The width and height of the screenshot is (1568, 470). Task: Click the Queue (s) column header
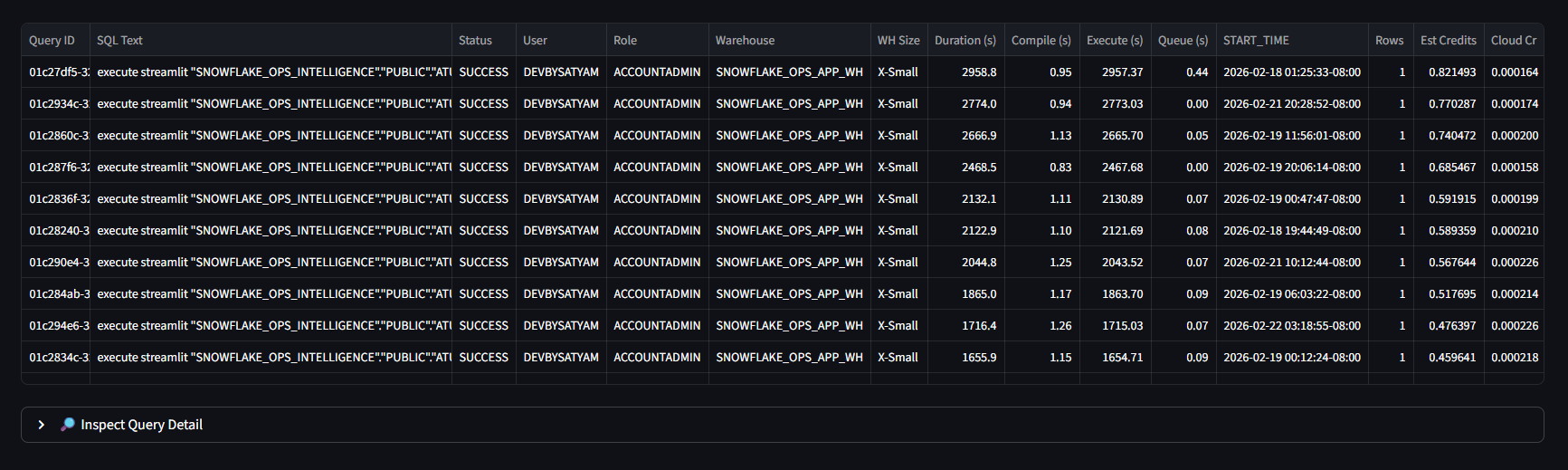pos(1183,41)
